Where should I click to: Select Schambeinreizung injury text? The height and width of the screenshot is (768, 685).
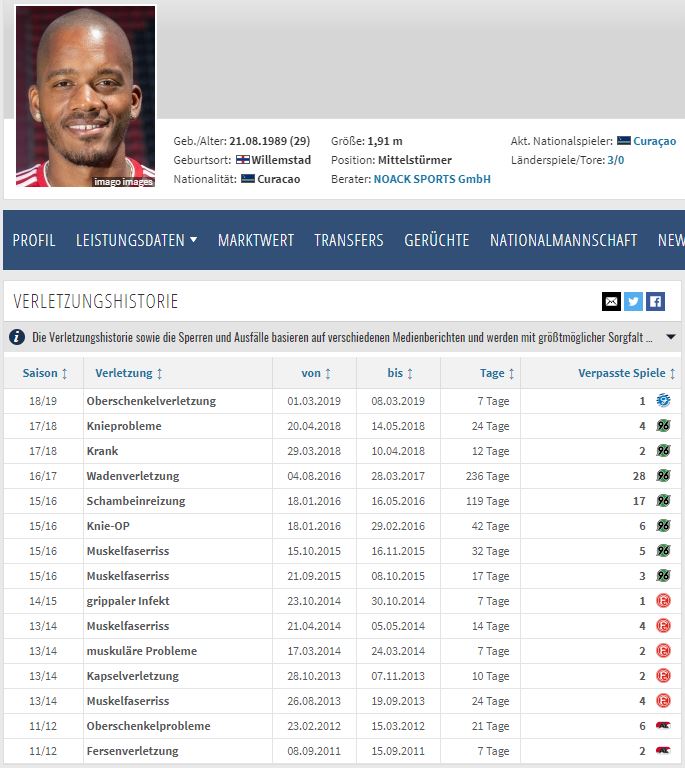[x=136, y=501]
